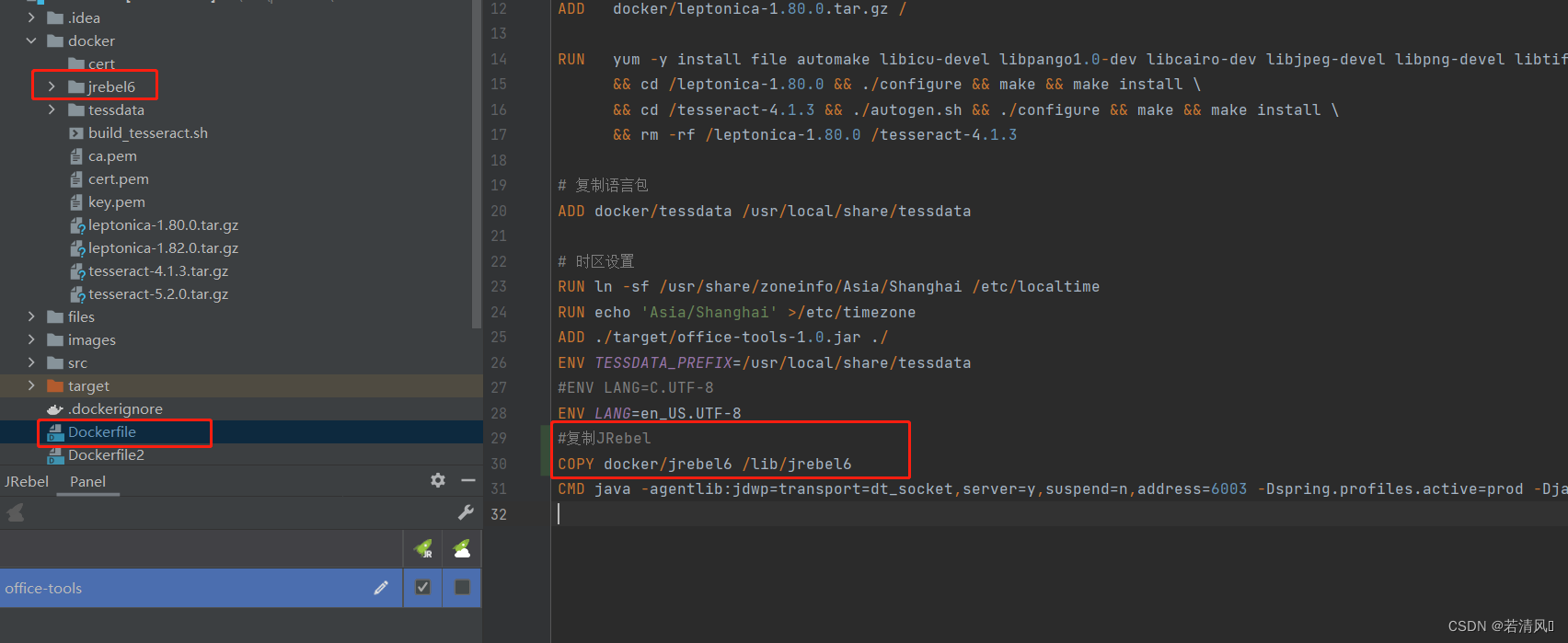Click 'ADD docker/tessdata' line
1568x643 pixels.
coord(765,212)
